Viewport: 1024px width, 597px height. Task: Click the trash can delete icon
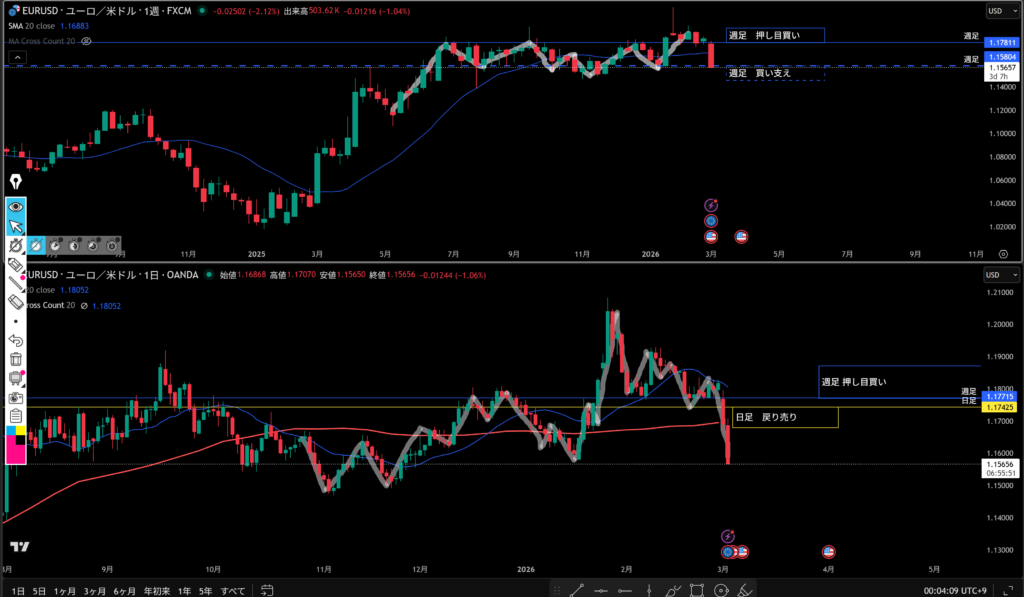point(16,359)
